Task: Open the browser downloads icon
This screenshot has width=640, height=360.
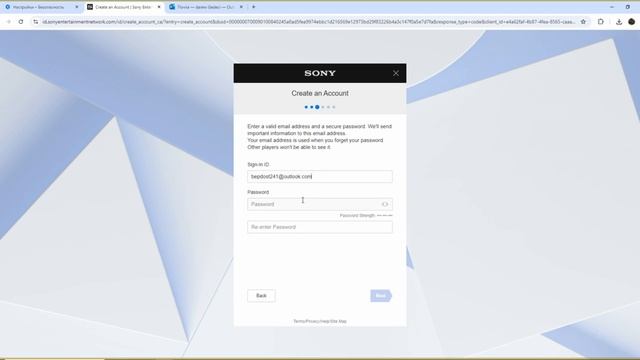Action: pos(619,22)
